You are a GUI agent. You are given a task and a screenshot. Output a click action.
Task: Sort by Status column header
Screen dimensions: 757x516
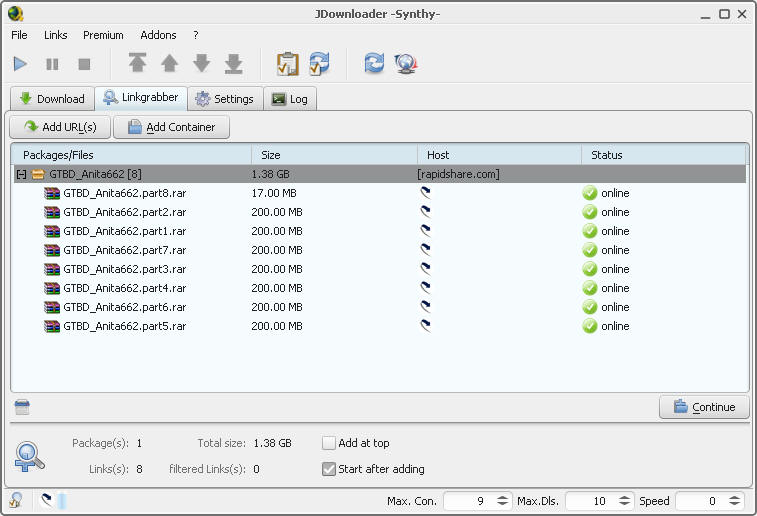[664, 155]
